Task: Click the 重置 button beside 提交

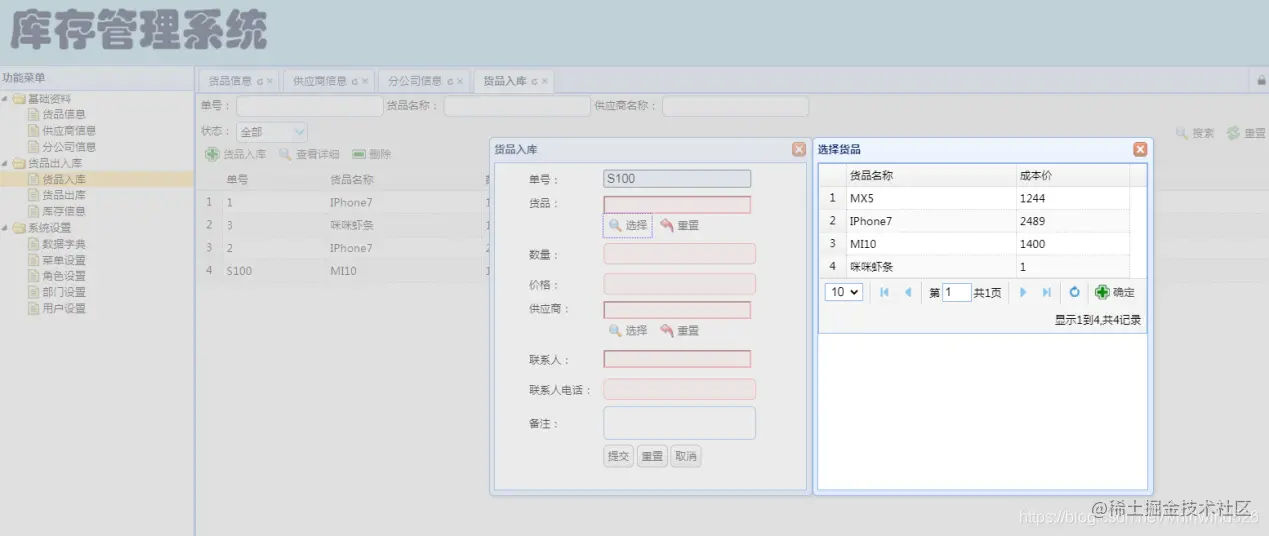Action: pos(652,456)
